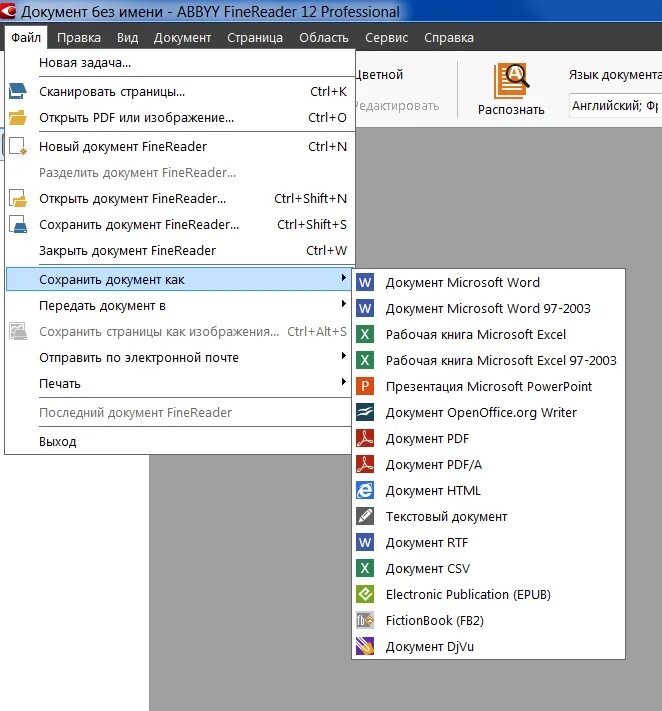Click the red icon beside Документ PDF

pyautogui.click(x=365, y=438)
